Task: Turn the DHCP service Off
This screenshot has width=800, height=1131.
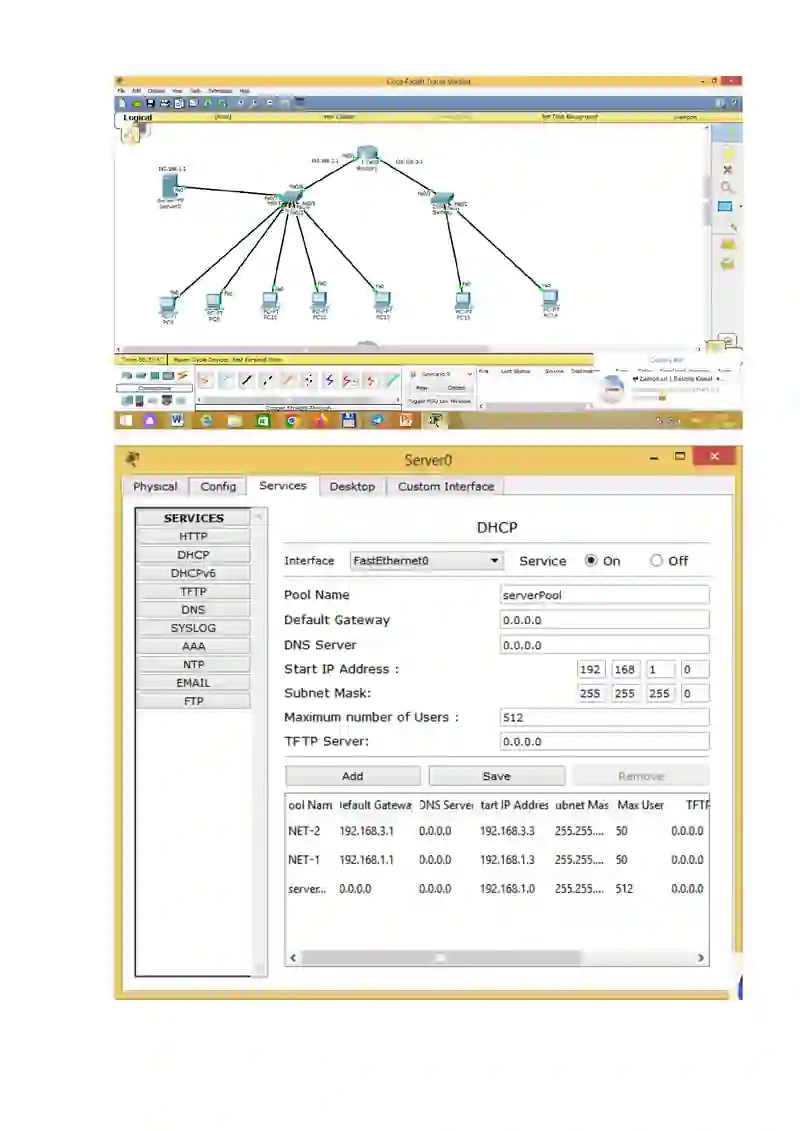Action: click(x=656, y=560)
